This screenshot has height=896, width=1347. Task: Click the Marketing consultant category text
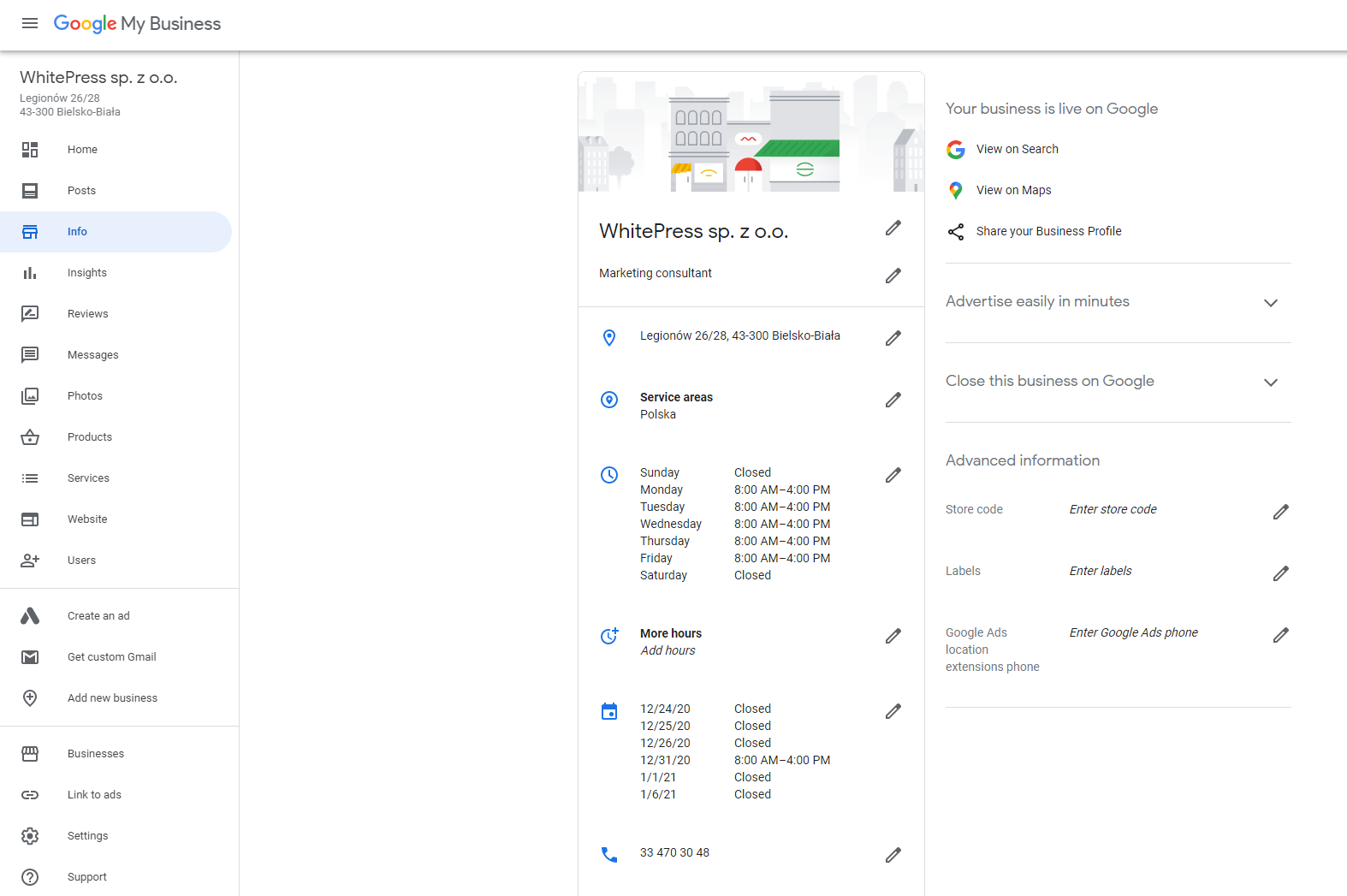point(656,273)
